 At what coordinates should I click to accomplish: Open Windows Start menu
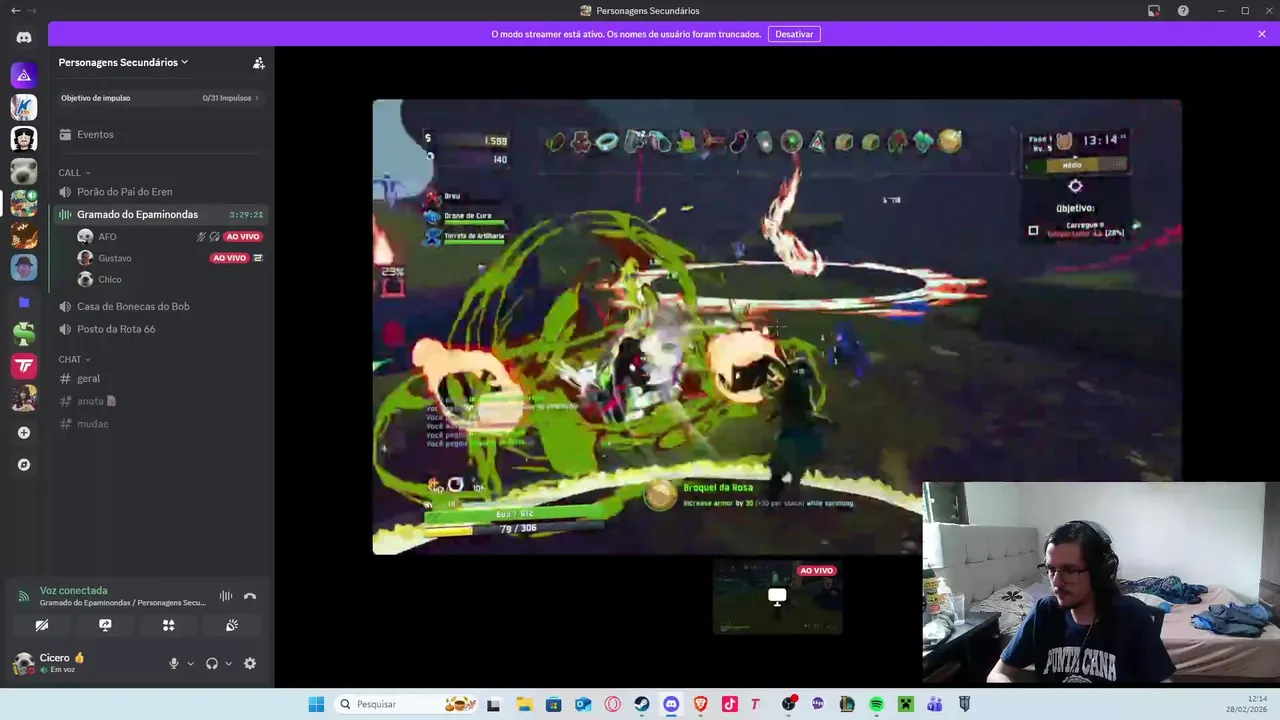coord(316,704)
